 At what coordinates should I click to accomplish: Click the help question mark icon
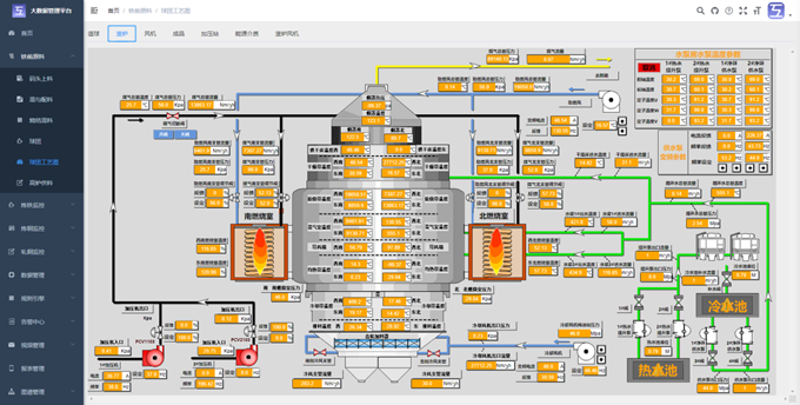point(727,10)
